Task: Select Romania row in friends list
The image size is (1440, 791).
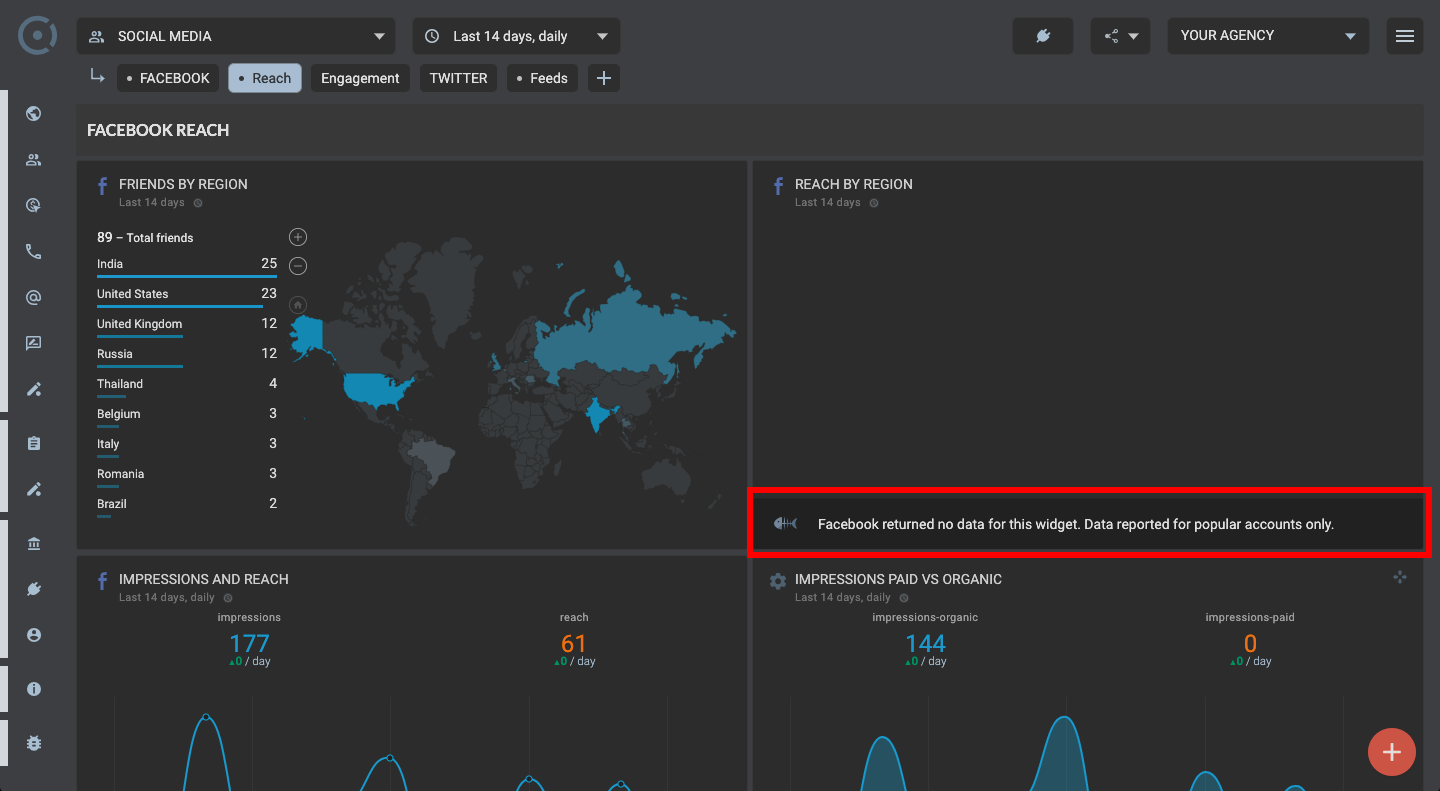Action: (187, 475)
